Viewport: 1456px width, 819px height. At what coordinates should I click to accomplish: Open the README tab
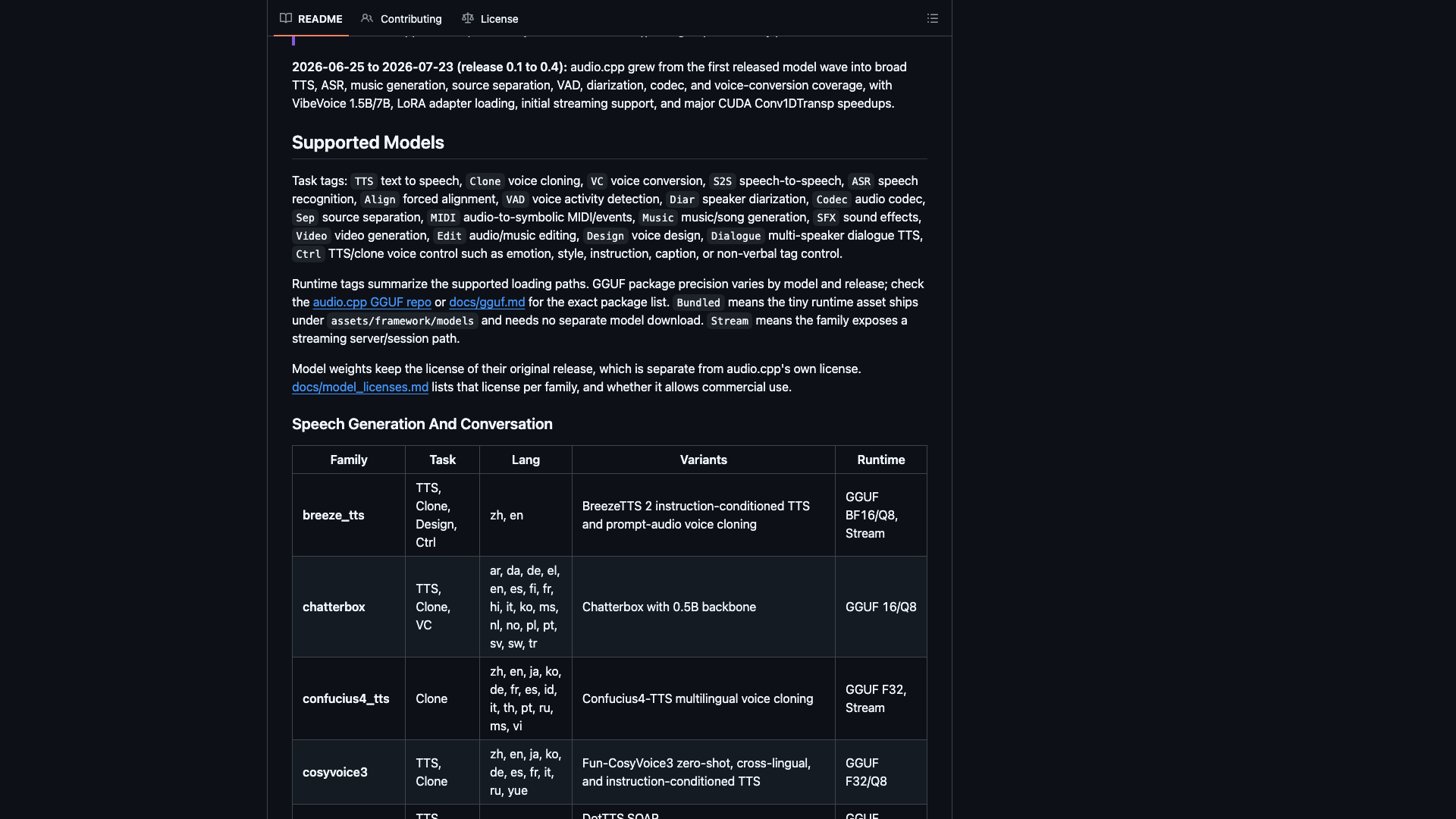[311, 19]
